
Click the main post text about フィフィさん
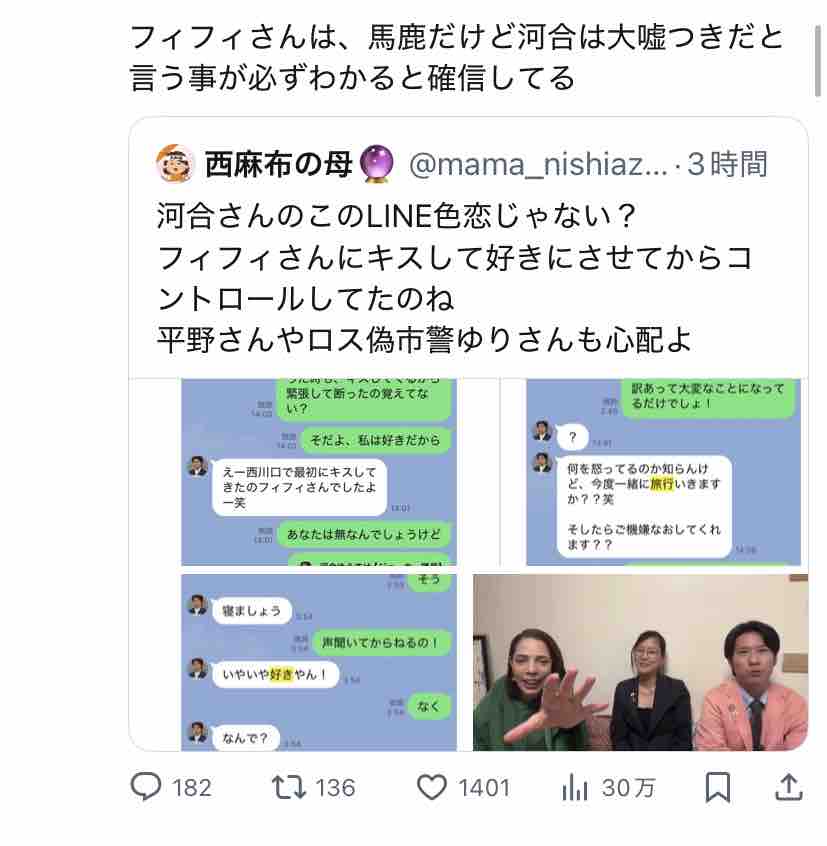pos(457,57)
